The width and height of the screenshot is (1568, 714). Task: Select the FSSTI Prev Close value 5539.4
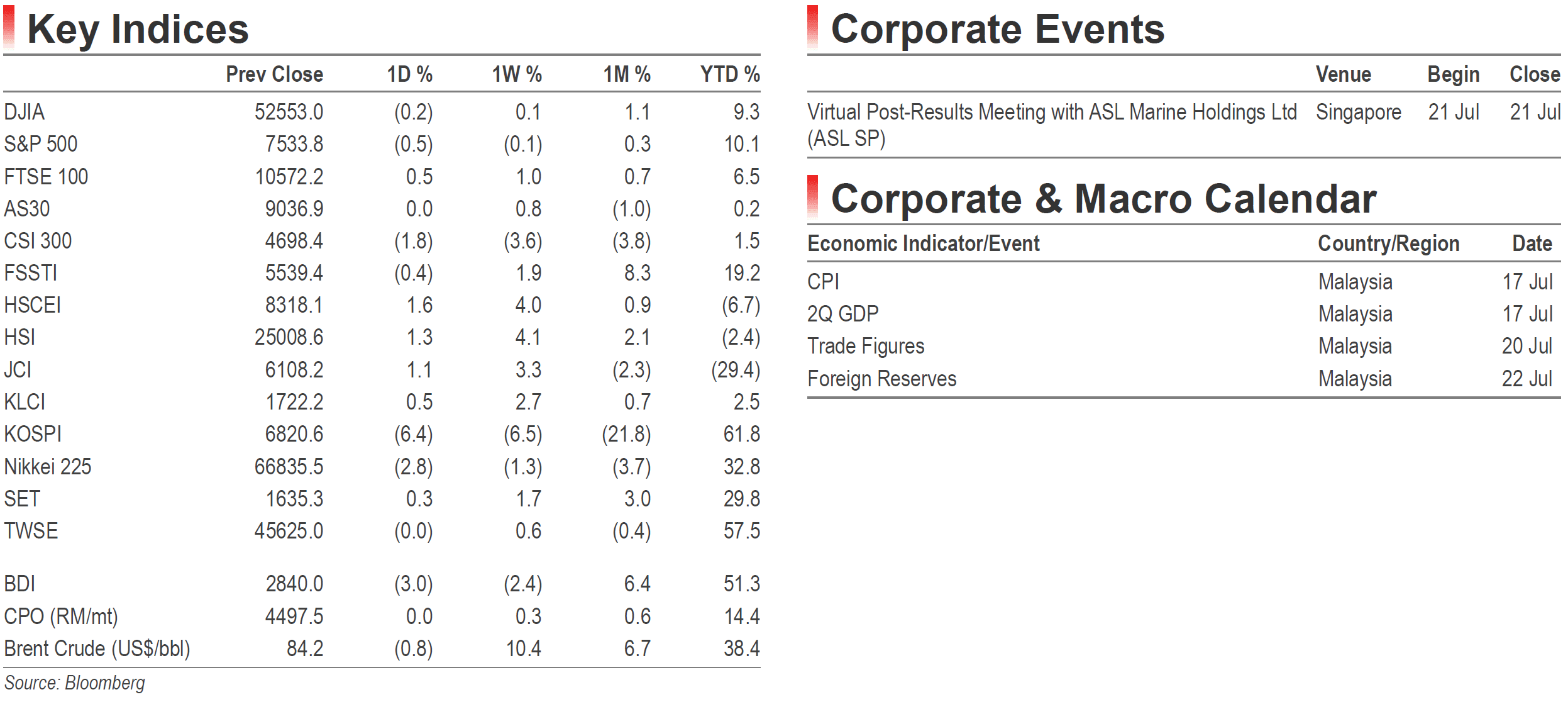(294, 273)
